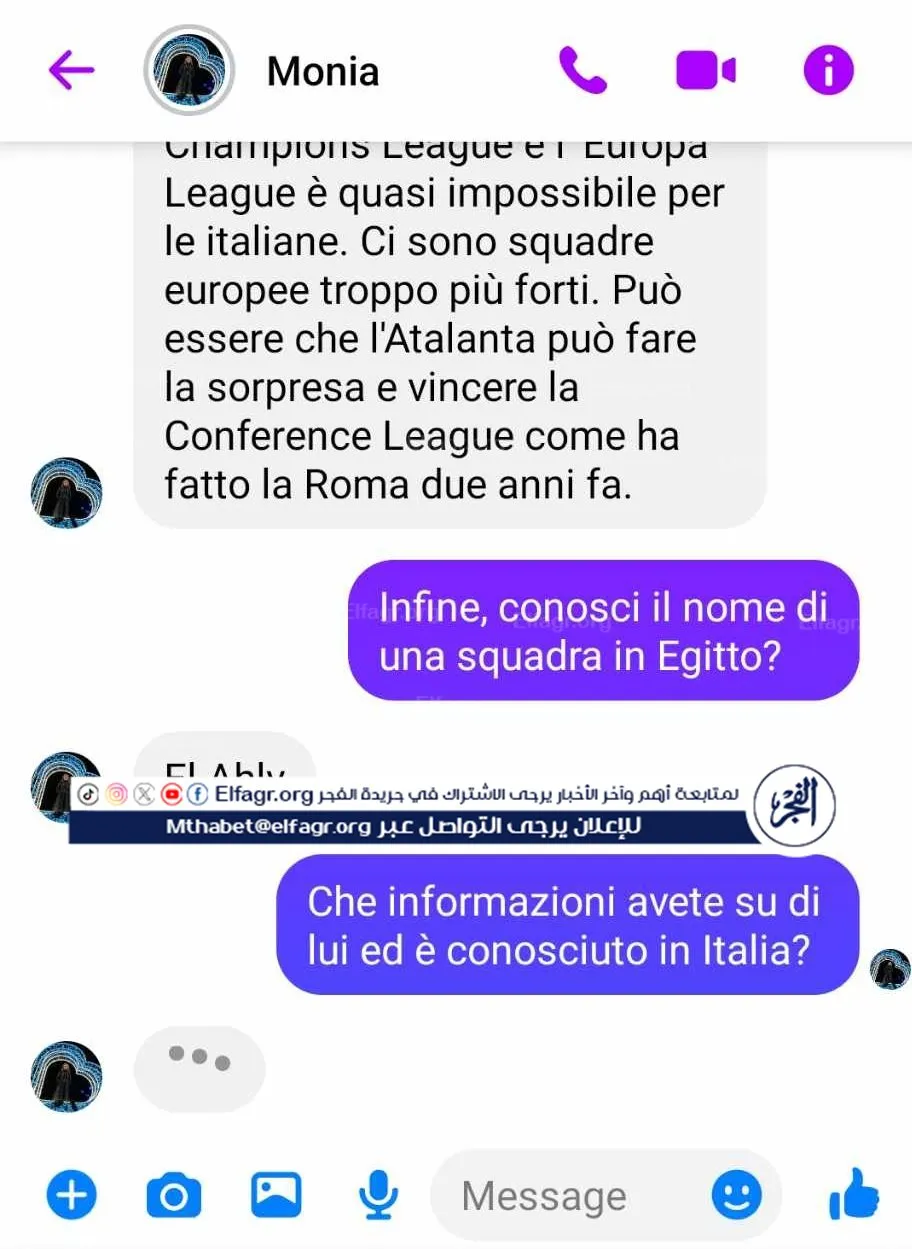Open the camera icon
Viewport: 912px width, 1249px height.
coord(174,1194)
